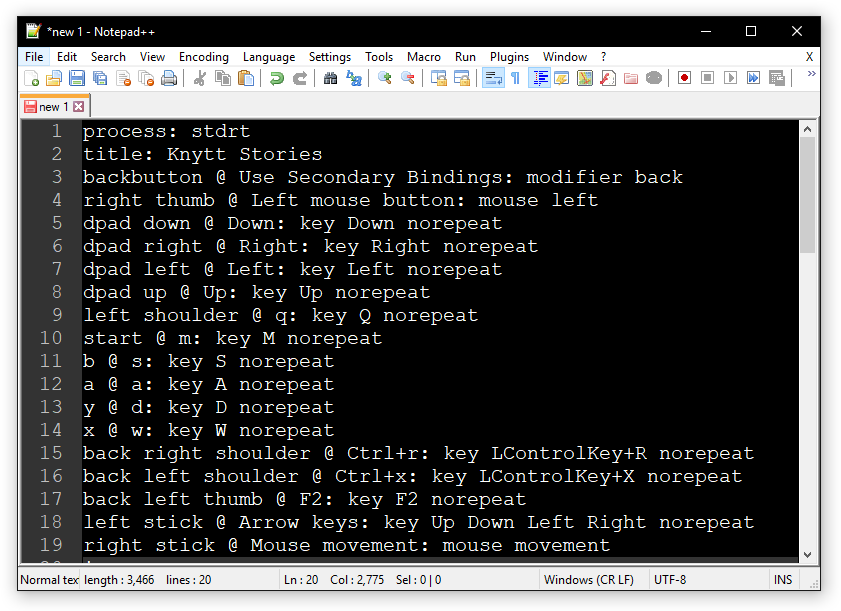Open the Document Map icon
841x611 pixels.
pyautogui.click(x=585, y=78)
